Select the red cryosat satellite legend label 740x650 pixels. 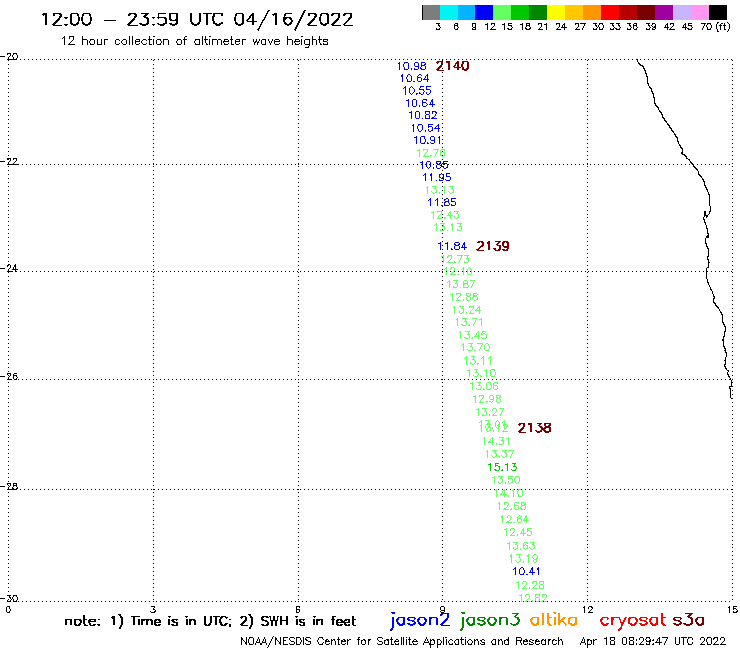pyautogui.click(x=632, y=621)
